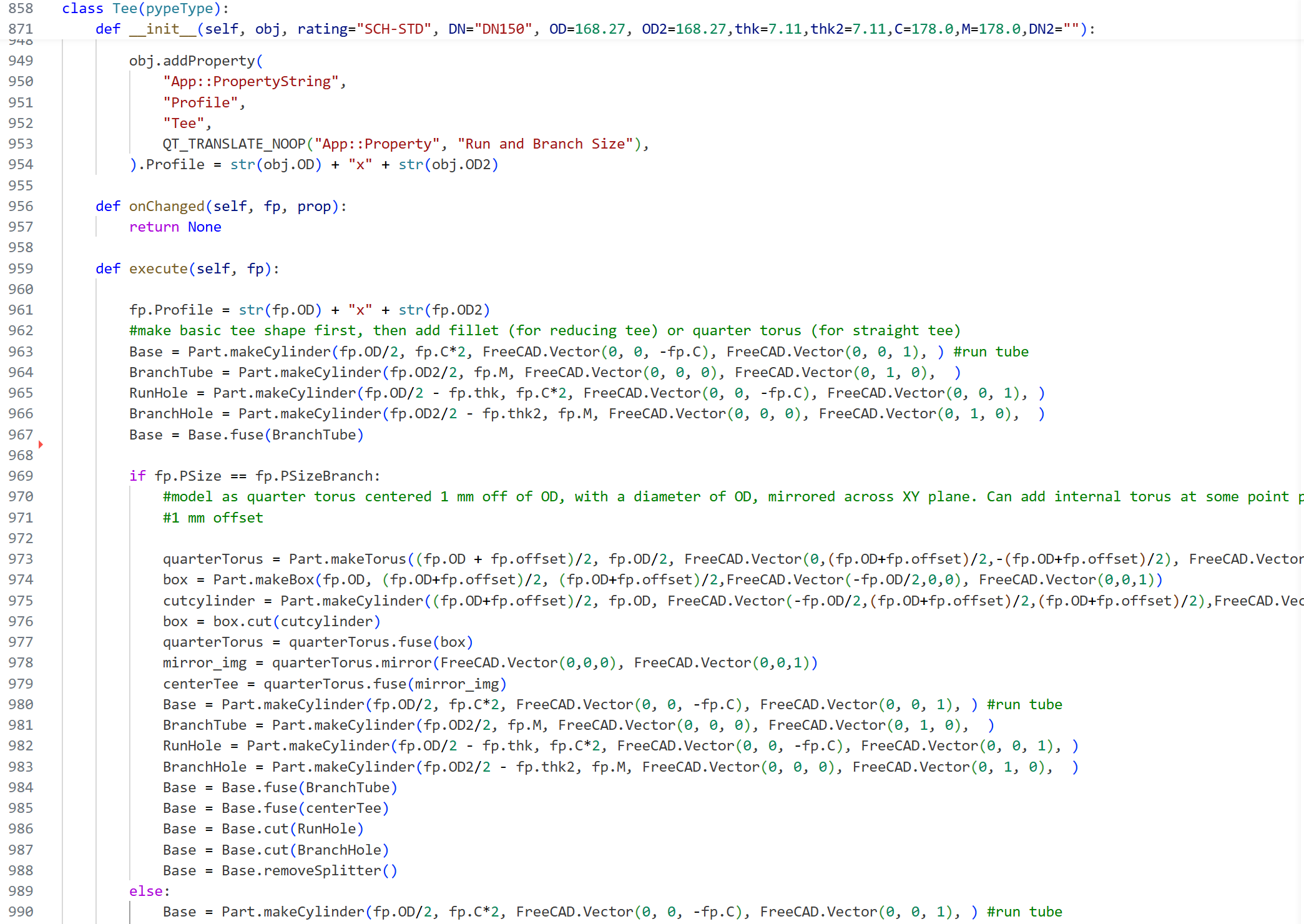
Task: Click line number 956 in gutter
Action: click(21, 206)
